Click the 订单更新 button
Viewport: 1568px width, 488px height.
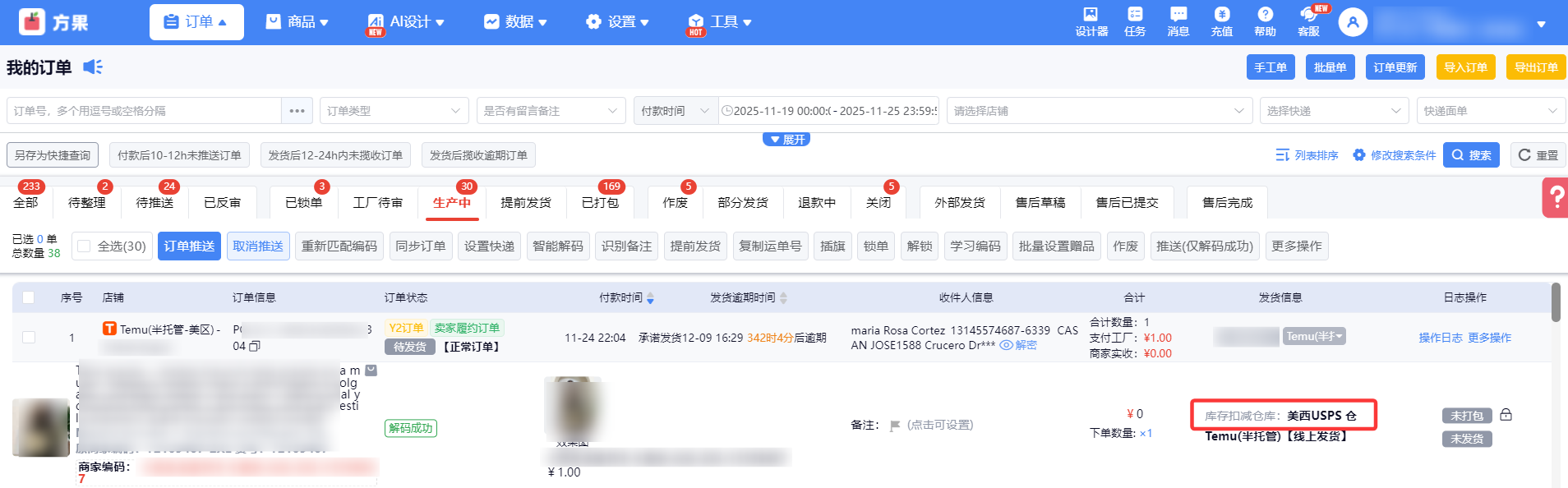click(x=1395, y=67)
